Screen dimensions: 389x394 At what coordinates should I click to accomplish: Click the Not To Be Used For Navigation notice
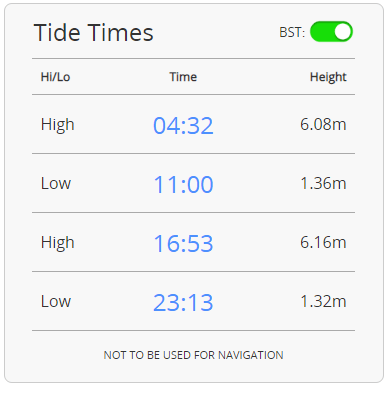(194, 355)
